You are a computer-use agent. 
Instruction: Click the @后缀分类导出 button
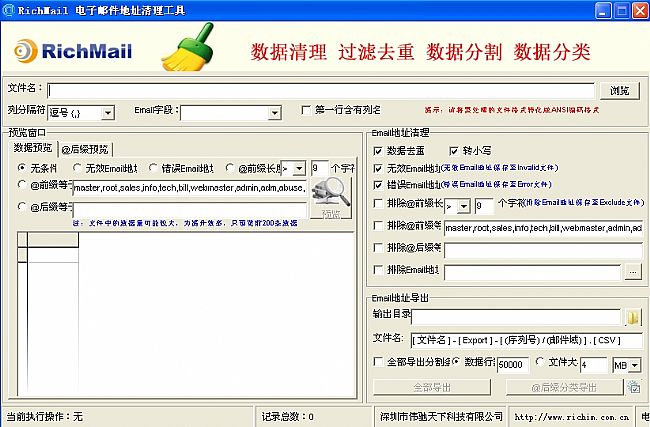click(x=564, y=387)
